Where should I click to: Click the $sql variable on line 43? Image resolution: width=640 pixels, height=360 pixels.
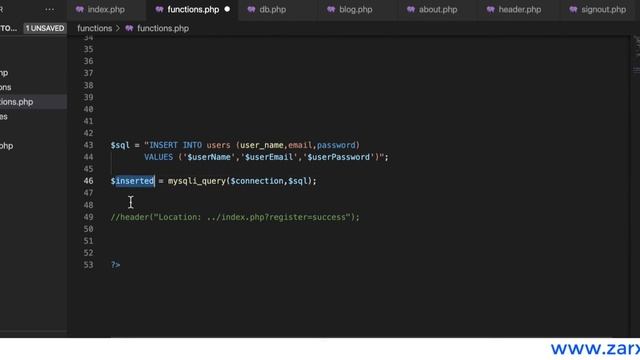click(x=120, y=145)
